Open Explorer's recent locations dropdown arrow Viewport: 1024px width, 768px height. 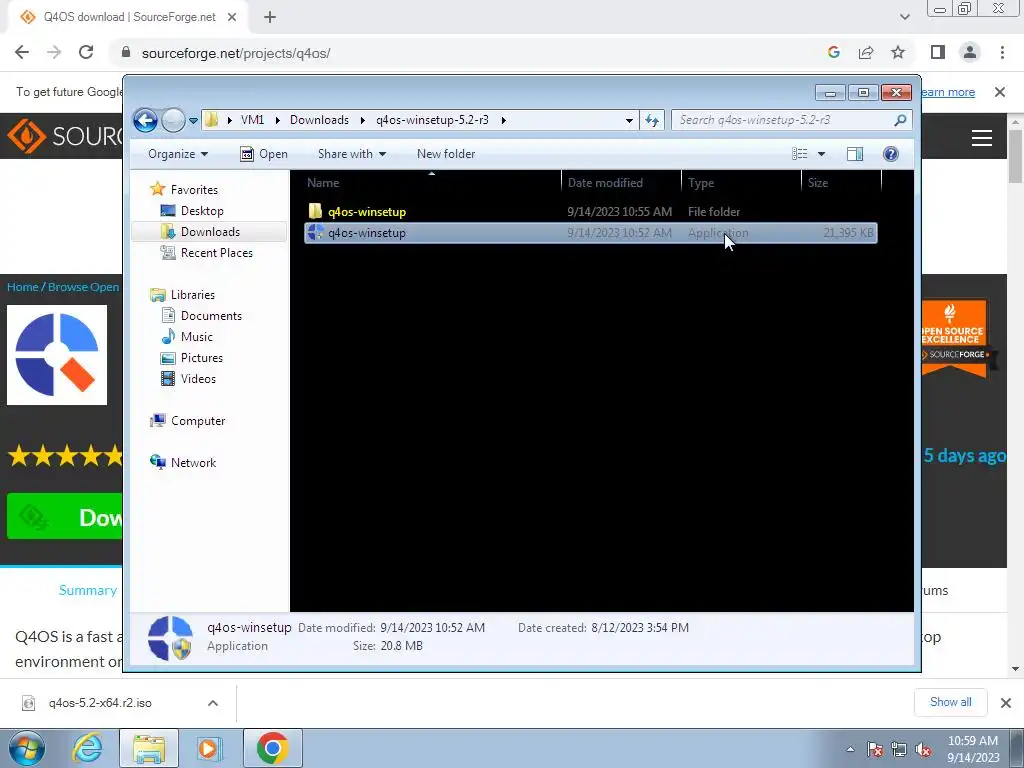tap(193, 121)
